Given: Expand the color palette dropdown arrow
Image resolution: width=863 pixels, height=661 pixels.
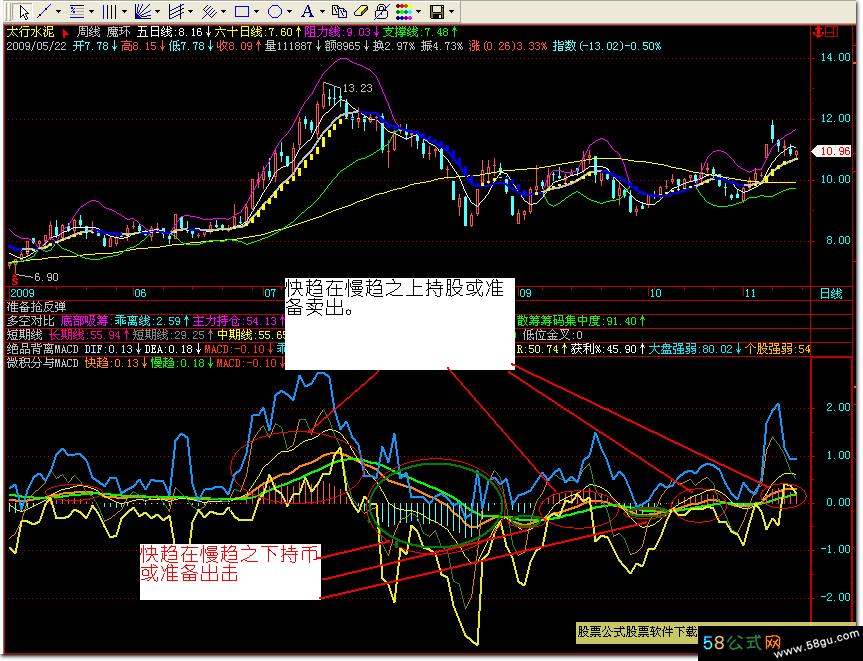Looking at the screenshot, I should [417, 12].
